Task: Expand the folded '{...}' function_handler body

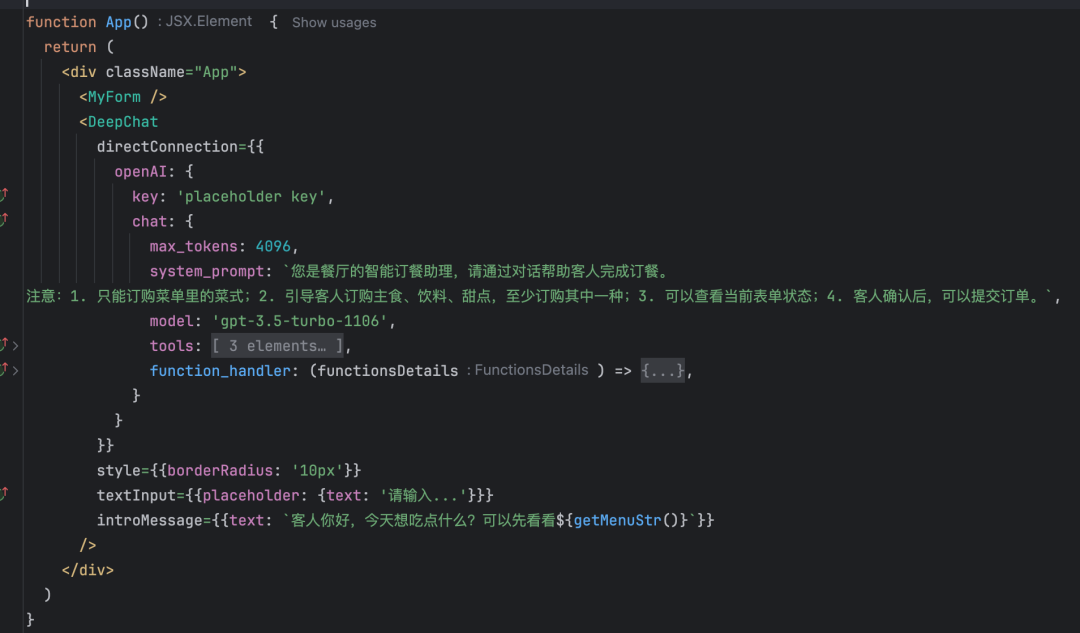Action: [662, 370]
